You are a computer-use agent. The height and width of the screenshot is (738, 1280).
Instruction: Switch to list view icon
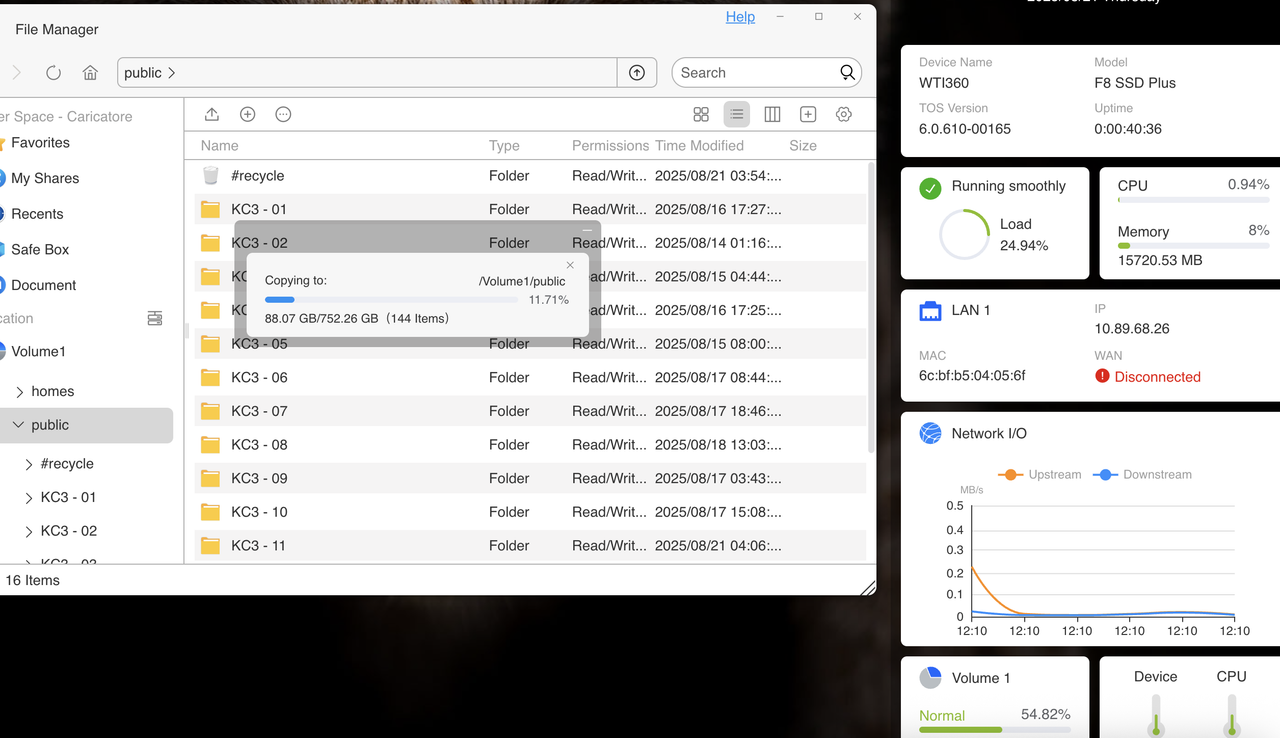pos(737,114)
